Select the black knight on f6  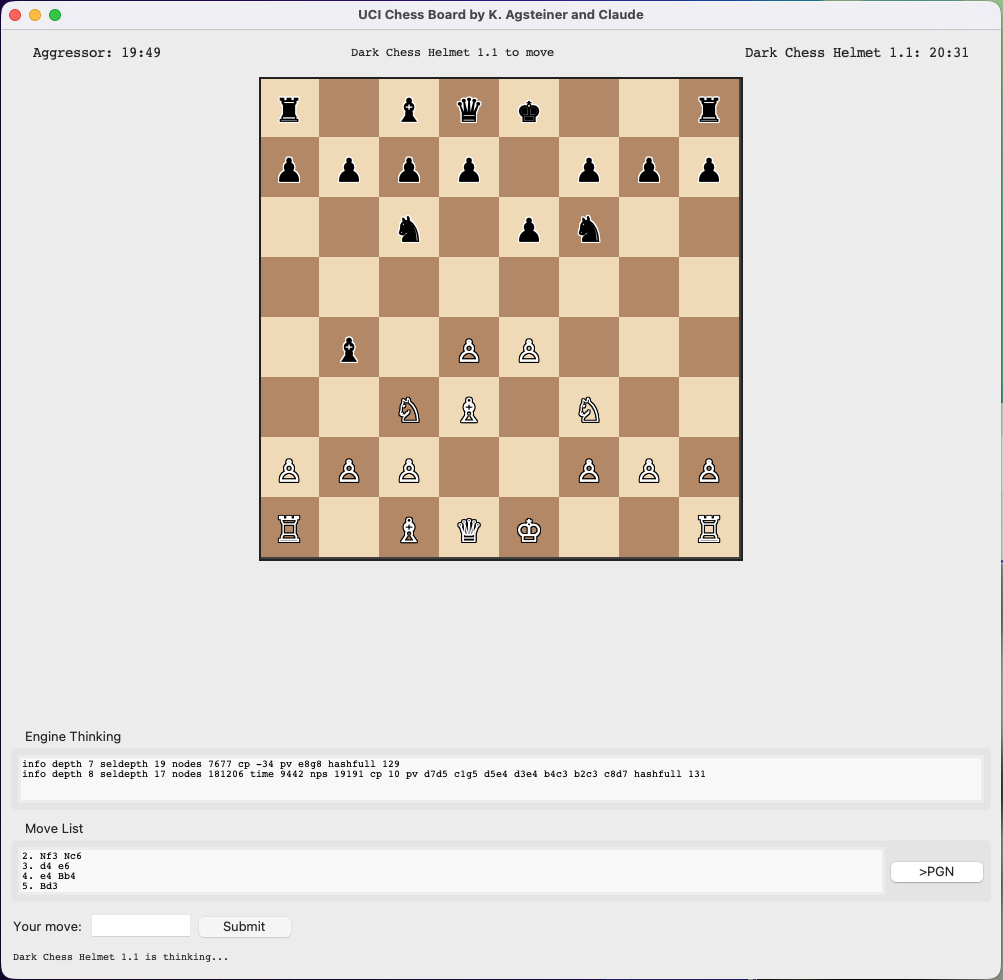pyautogui.click(x=589, y=228)
